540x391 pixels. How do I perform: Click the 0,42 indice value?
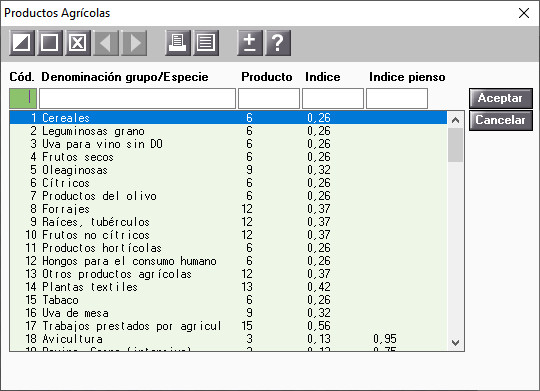pos(319,287)
